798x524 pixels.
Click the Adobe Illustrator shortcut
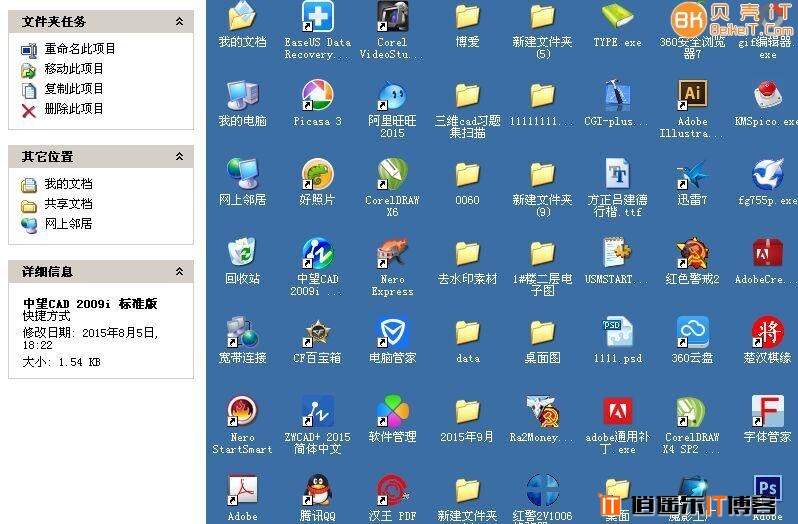[x=692, y=95]
